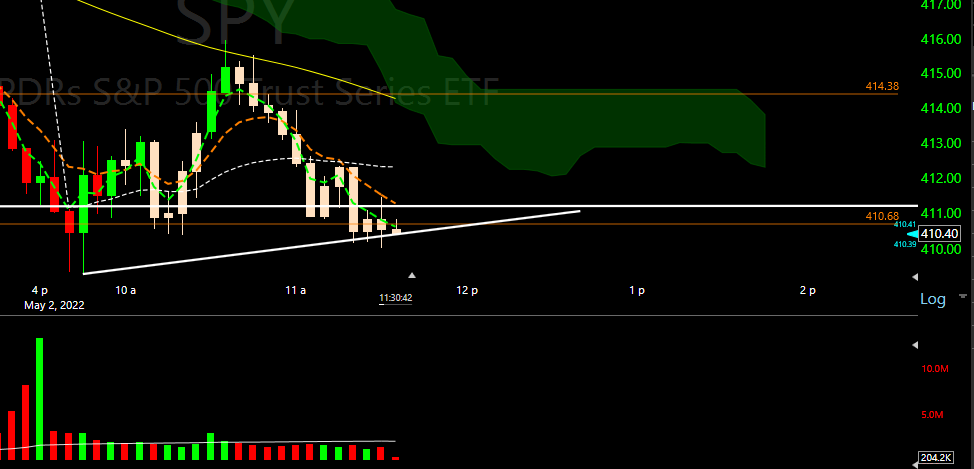Viewport: 974px width, 469px height.
Task: Click the 11:30:42 cursor time label
Action: 396,298
